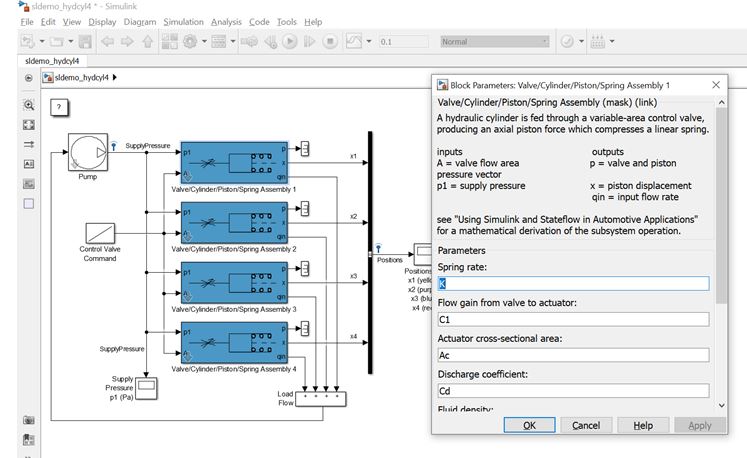
Task: Select the Area box tool in palette
Action: coord(29,204)
